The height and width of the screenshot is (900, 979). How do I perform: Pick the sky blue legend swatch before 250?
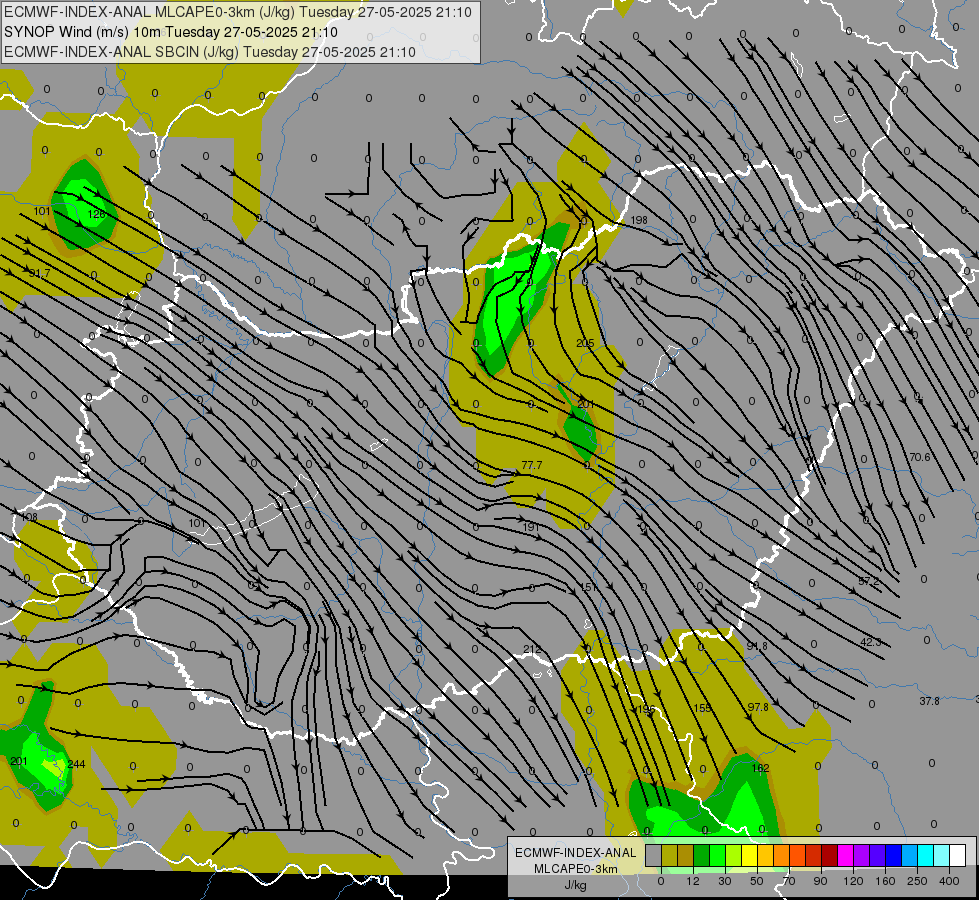tap(910, 855)
